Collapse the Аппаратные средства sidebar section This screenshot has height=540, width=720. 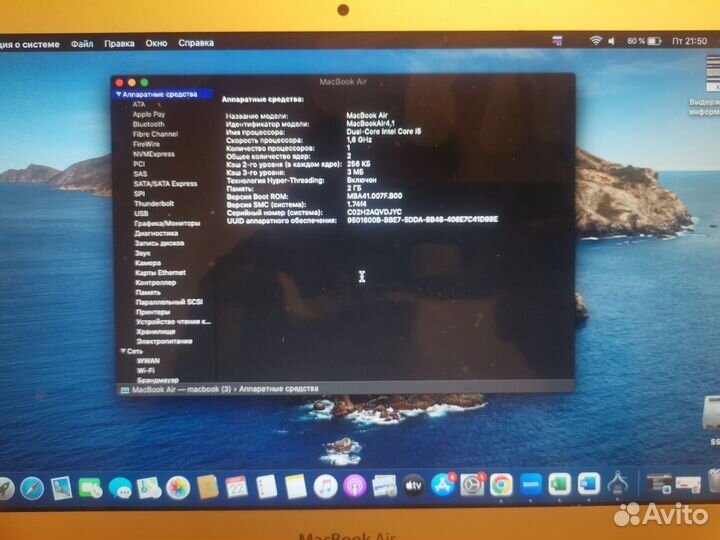pyautogui.click(x=118, y=94)
